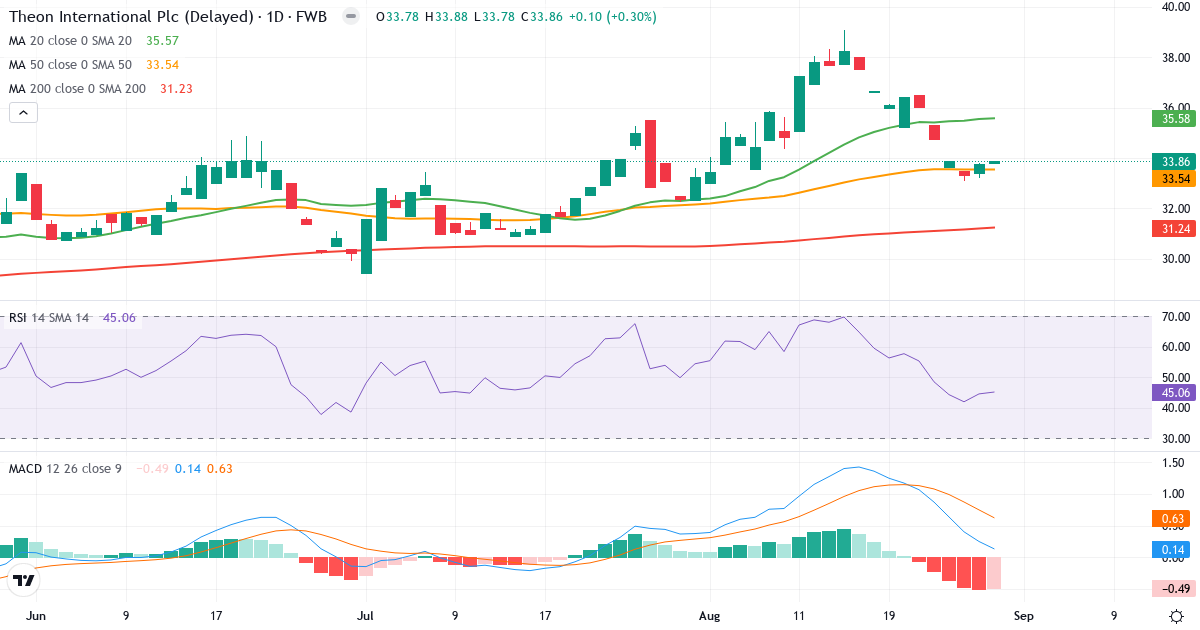Image resolution: width=1200 pixels, height=630 pixels.
Task: Select the RSI 14 SMA 14 legend
Action: coord(49,318)
